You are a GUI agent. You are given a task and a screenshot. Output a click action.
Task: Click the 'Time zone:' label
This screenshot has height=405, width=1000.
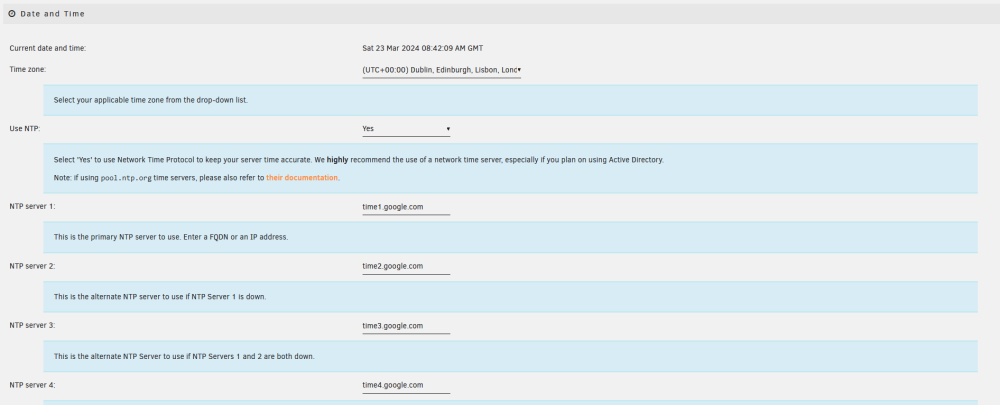tap(28, 68)
